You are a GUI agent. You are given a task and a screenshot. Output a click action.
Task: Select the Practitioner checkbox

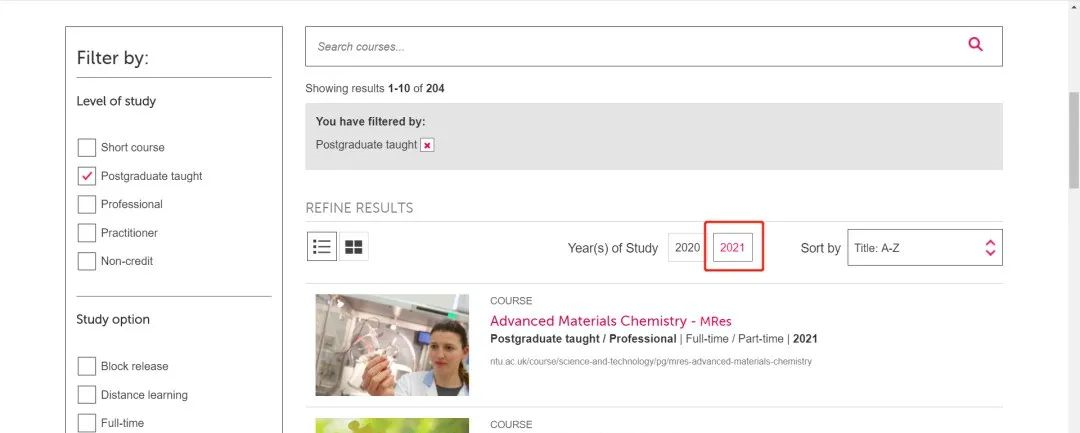pyautogui.click(x=87, y=233)
